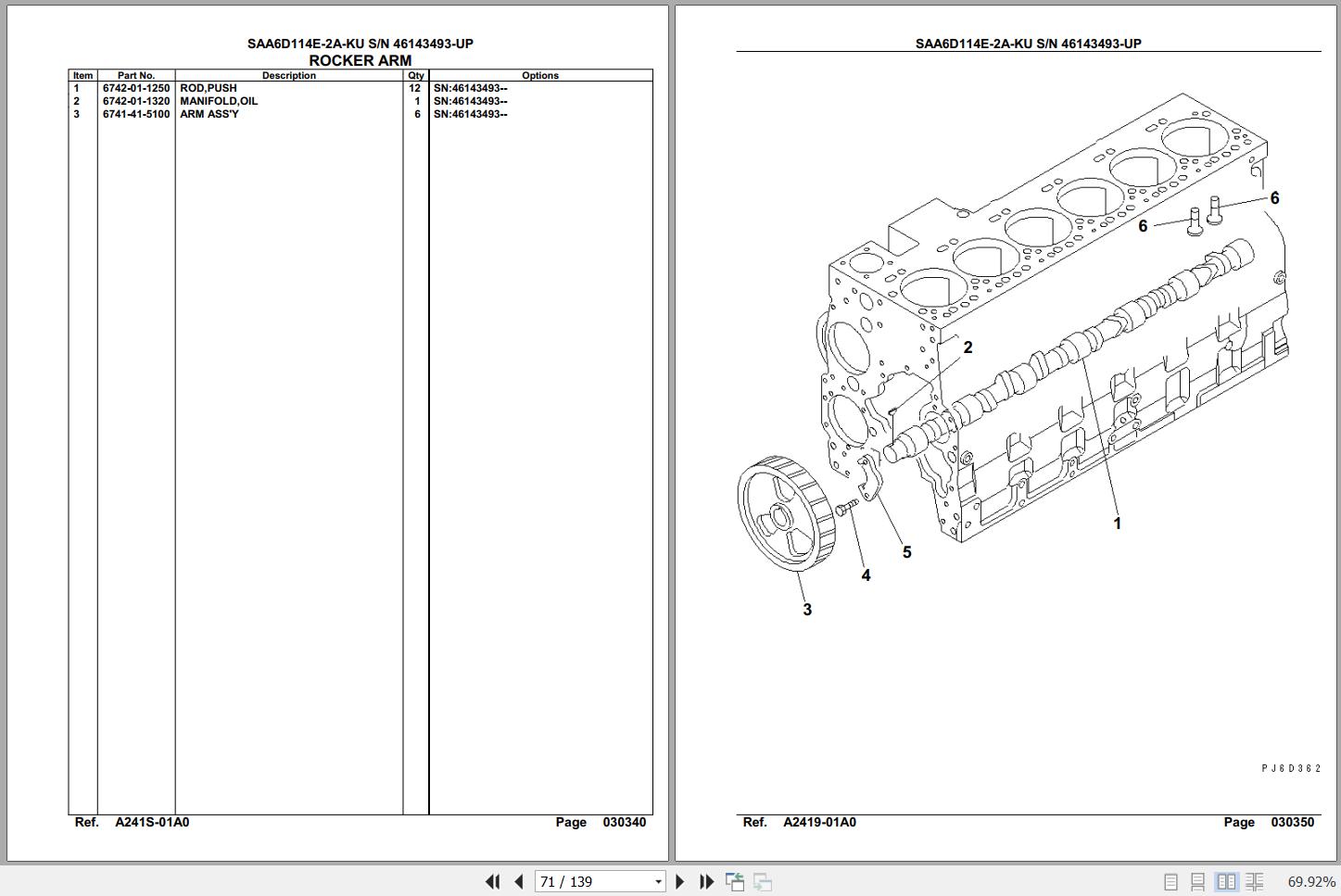Click the Qty column header

(x=416, y=75)
